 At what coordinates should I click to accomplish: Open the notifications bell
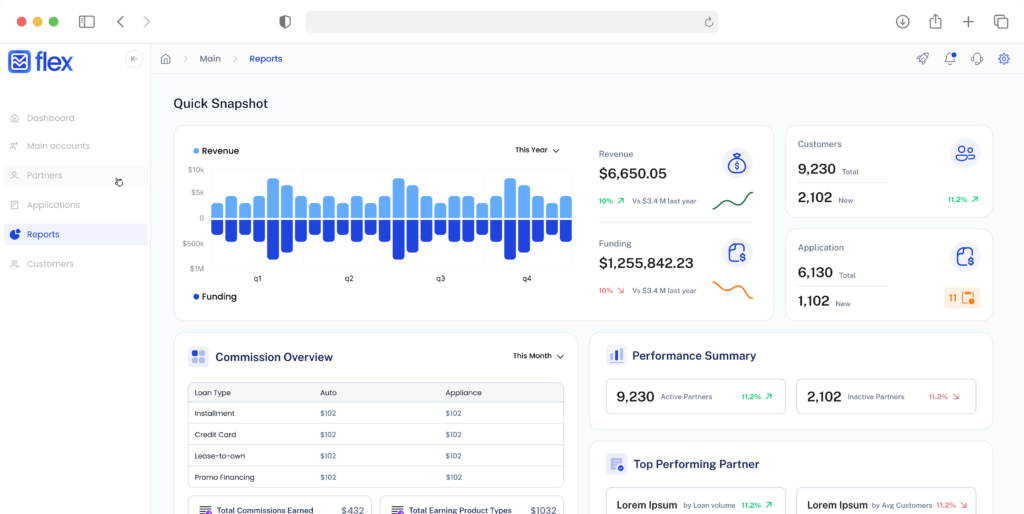point(950,59)
